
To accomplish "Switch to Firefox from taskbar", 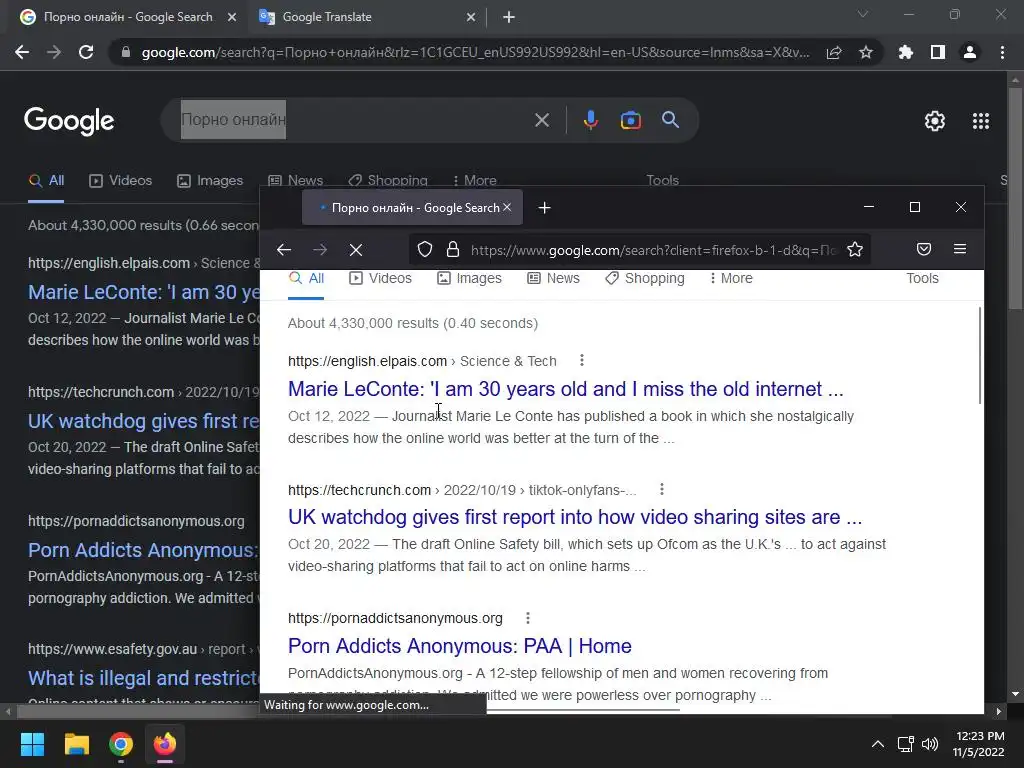I will 165,744.
